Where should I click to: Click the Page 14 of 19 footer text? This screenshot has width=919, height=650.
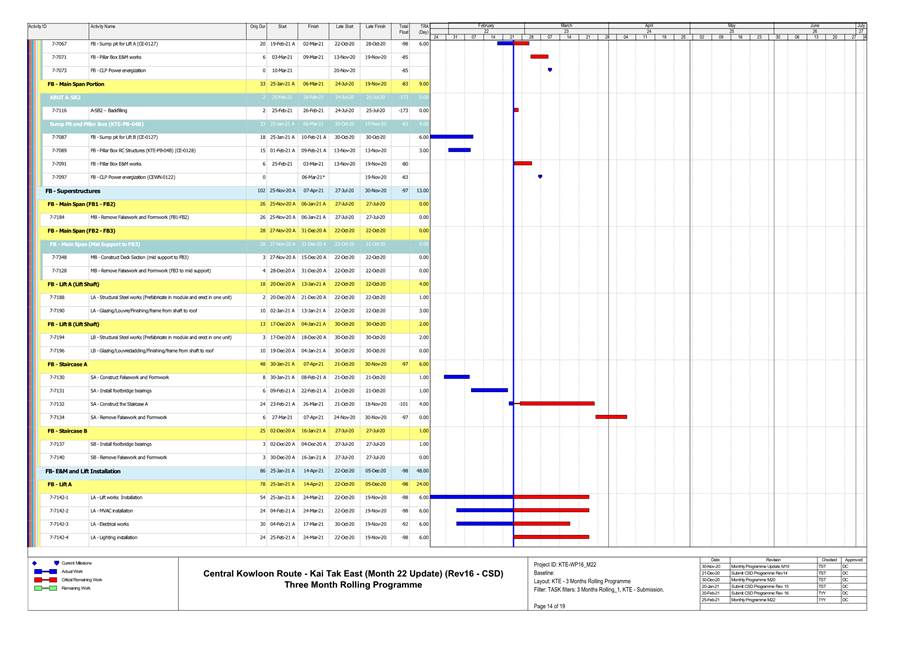tap(549, 606)
